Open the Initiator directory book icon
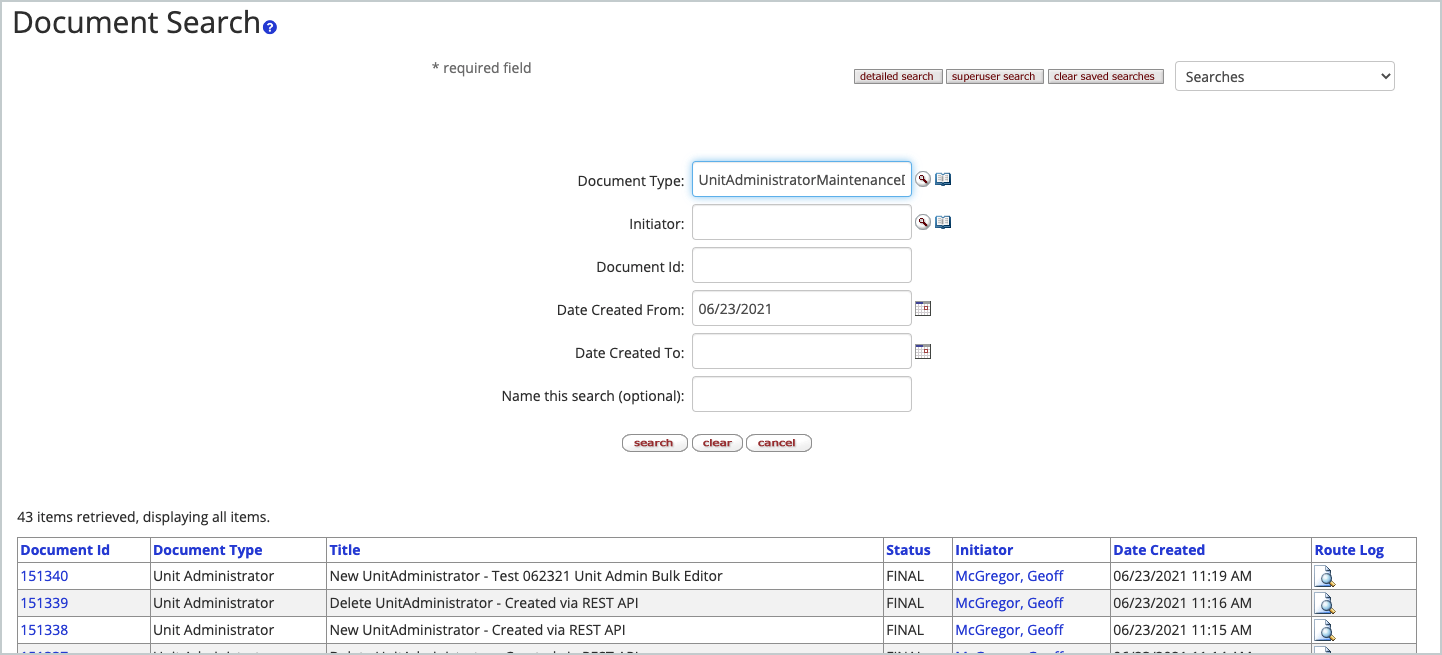1442x655 pixels. tap(943, 221)
